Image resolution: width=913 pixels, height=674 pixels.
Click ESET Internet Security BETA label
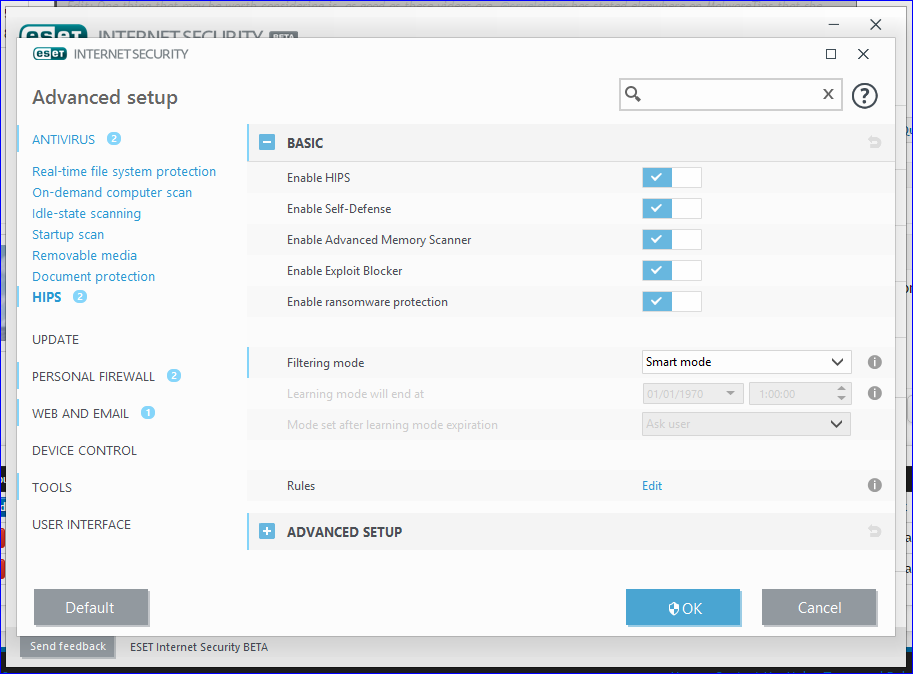(x=199, y=647)
